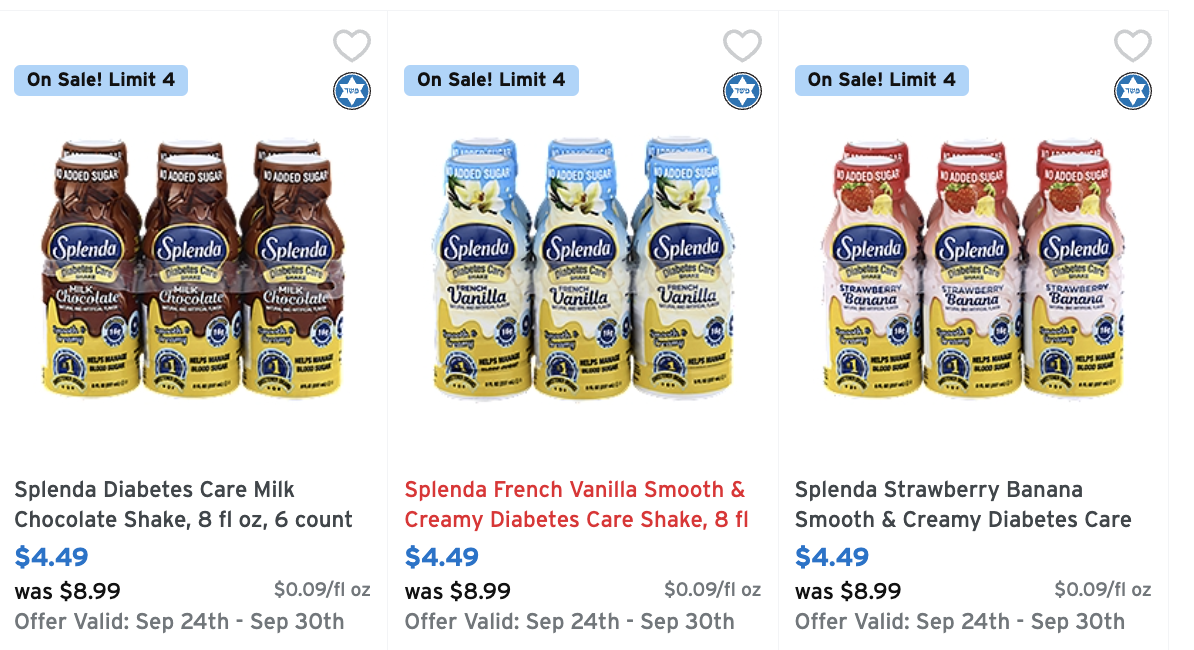The width and height of the screenshot is (1194, 650).
Task: Click $4.49 price of French Vanilla shake
Action: click(x=442, y=557)
